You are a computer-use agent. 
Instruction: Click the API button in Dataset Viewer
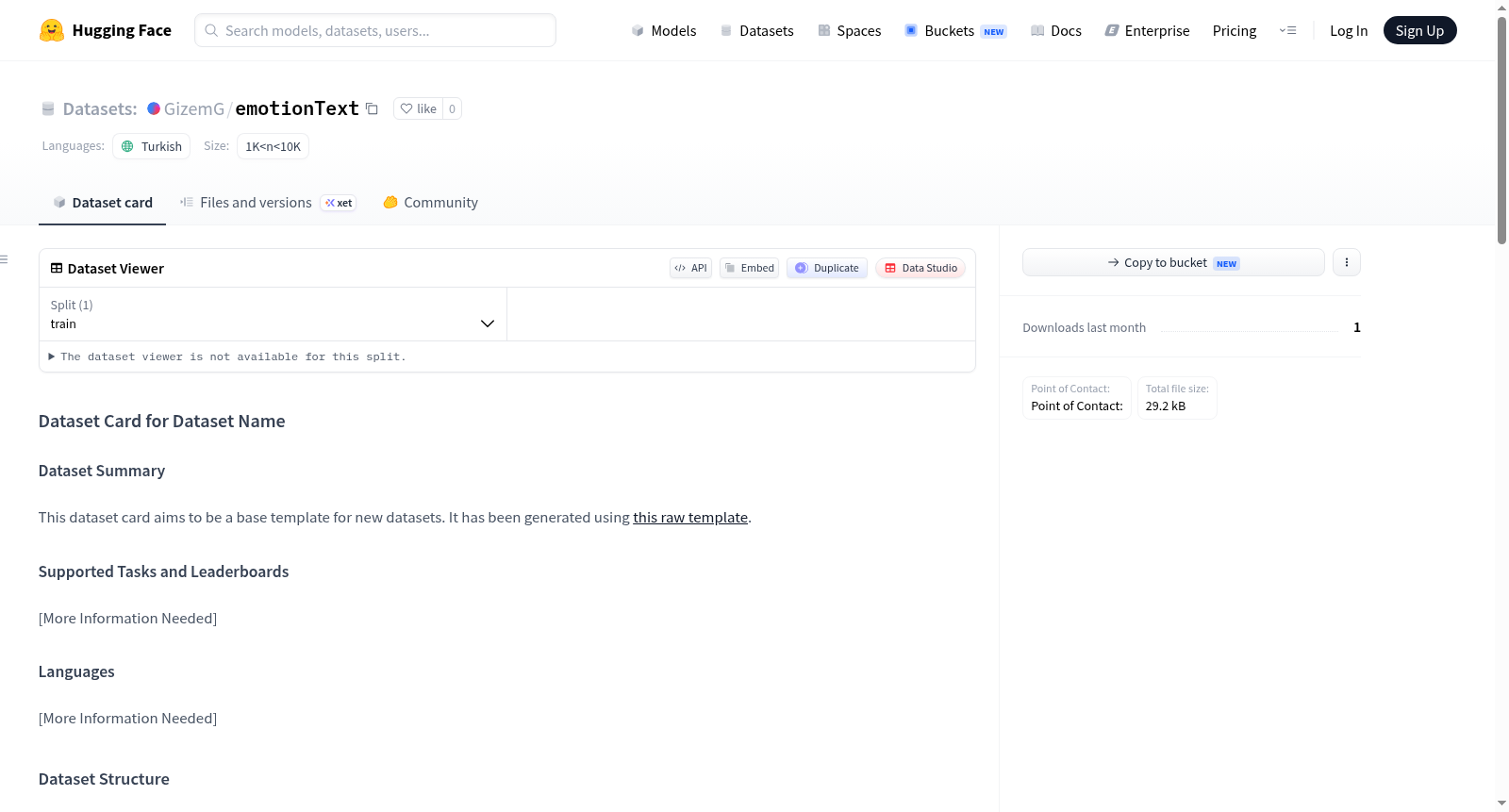click(x=690, y=268)
